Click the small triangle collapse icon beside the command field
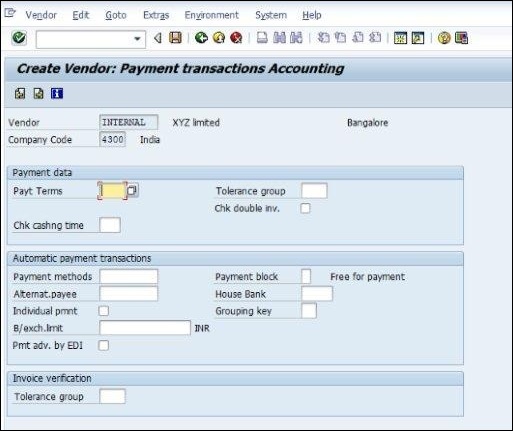 tap(158, 38)
